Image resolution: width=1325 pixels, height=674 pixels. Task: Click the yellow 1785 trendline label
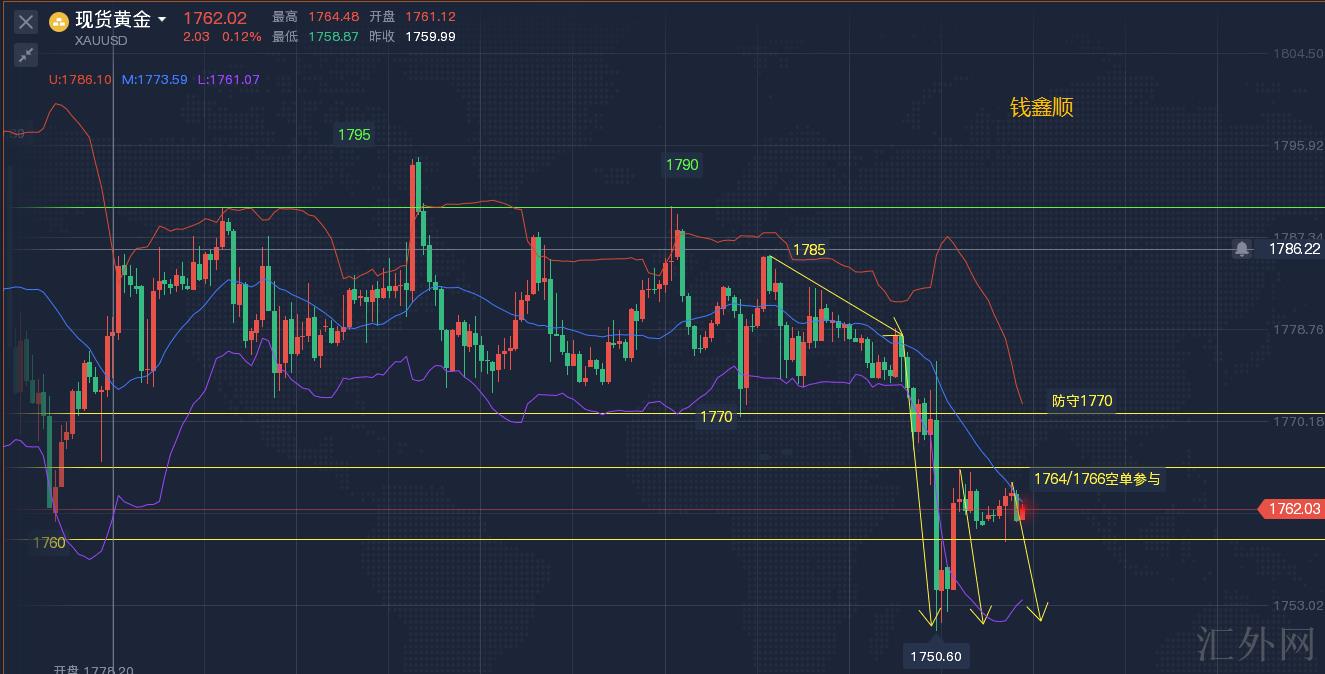(808, 250)
